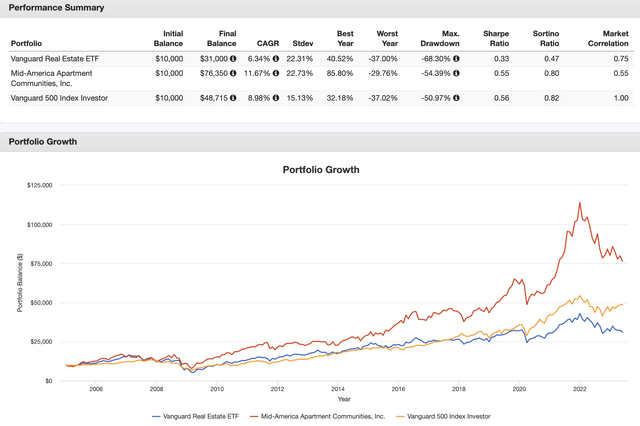This screenshot has width=640, height=426.
Task: Click the $125,000 y-axis label
Action: 40,185
